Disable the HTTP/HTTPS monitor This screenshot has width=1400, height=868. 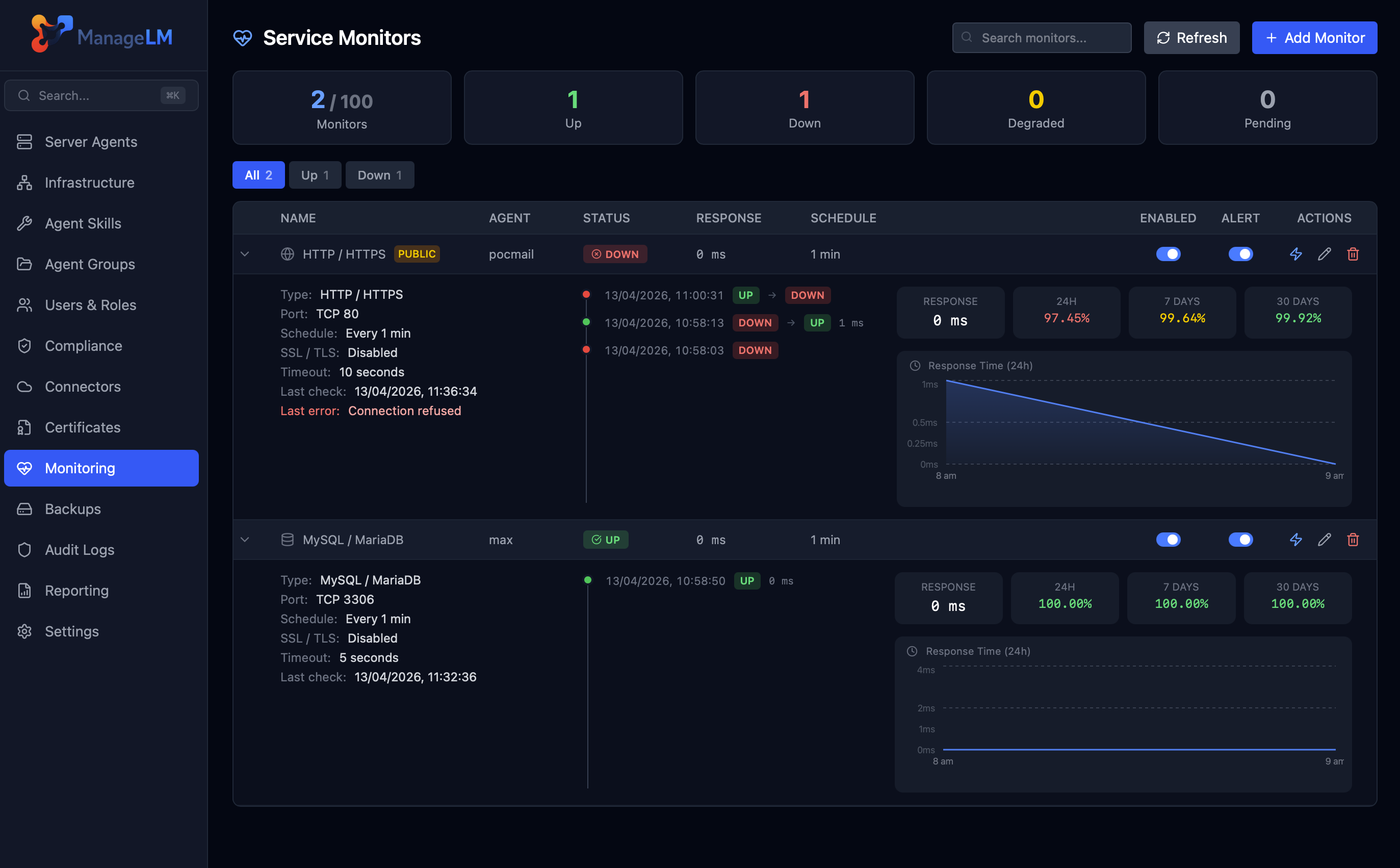click(1169, 254)
